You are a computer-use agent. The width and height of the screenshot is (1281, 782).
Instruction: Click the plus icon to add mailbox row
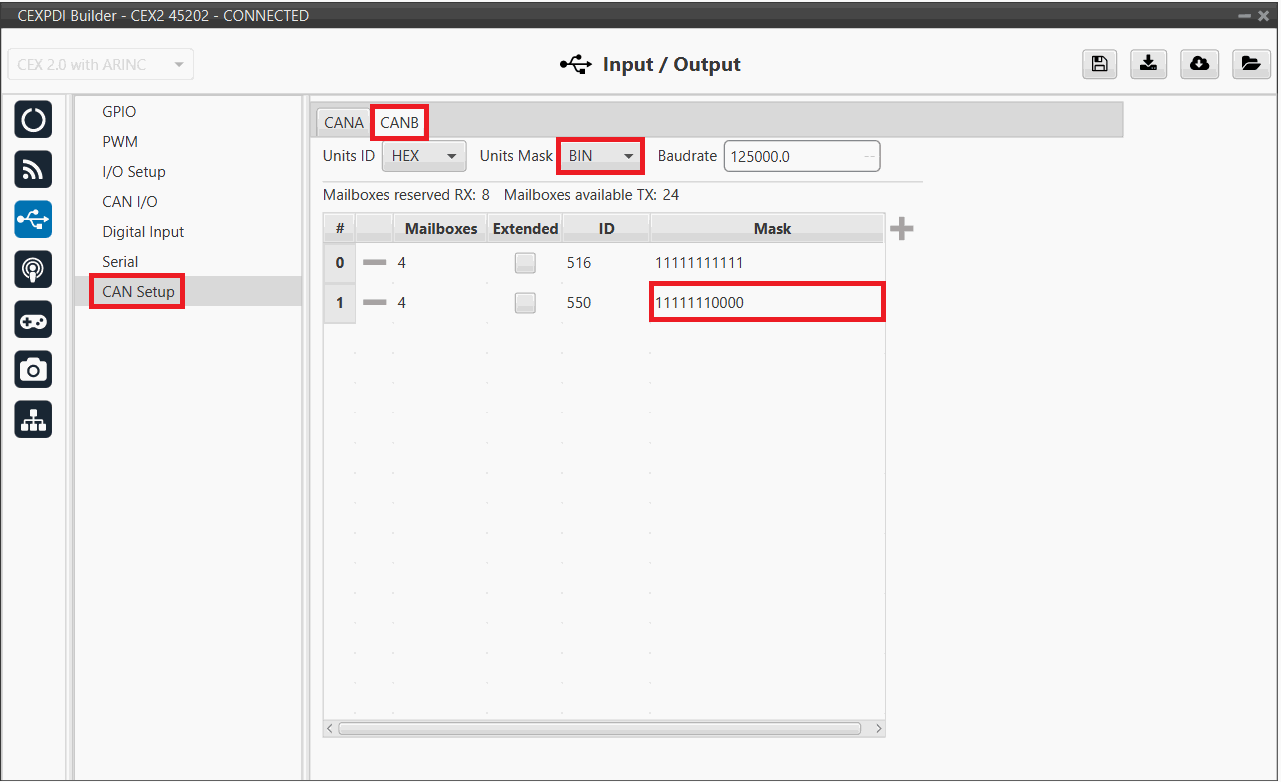click(902, 229)
